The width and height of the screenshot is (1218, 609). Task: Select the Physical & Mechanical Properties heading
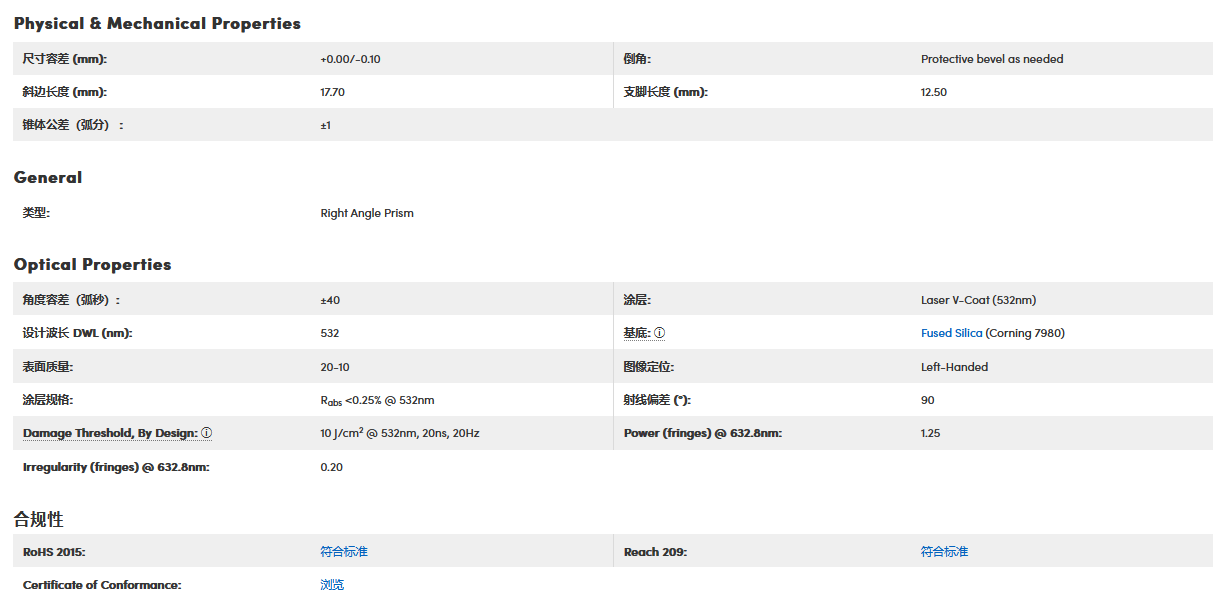click(x=157, y=23)
